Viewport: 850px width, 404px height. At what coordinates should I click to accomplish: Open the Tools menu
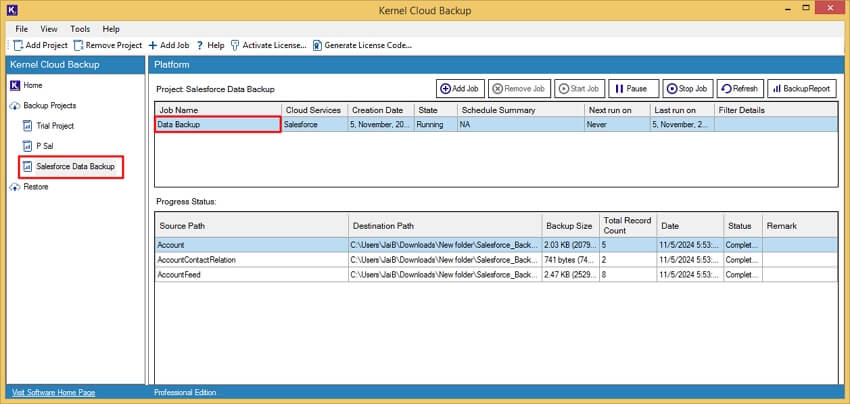coord(80,29)
